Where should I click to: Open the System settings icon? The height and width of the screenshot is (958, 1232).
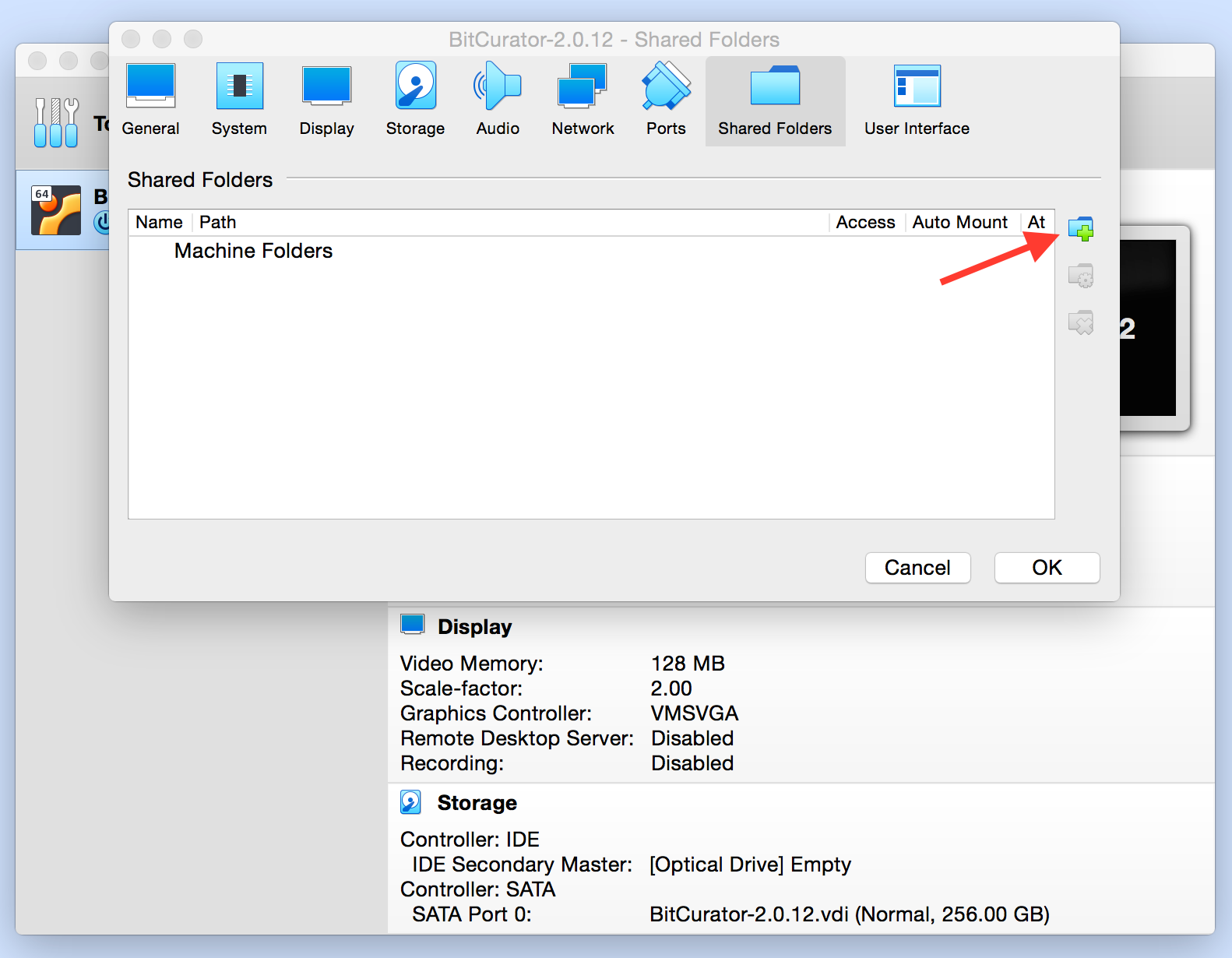click(x=239, y=86)
